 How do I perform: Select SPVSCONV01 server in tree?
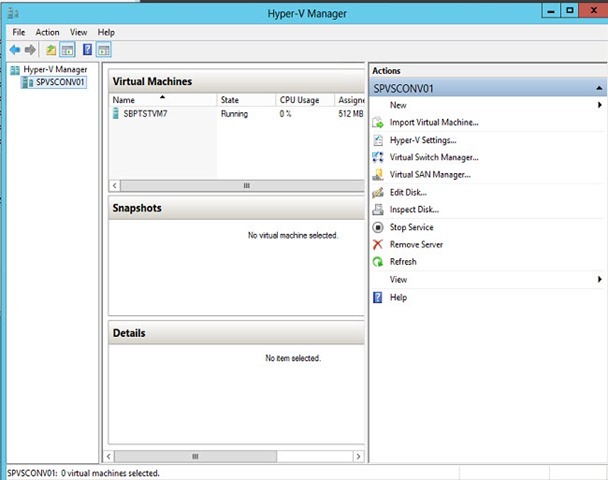pyautogui.click(x=60, y=82)
